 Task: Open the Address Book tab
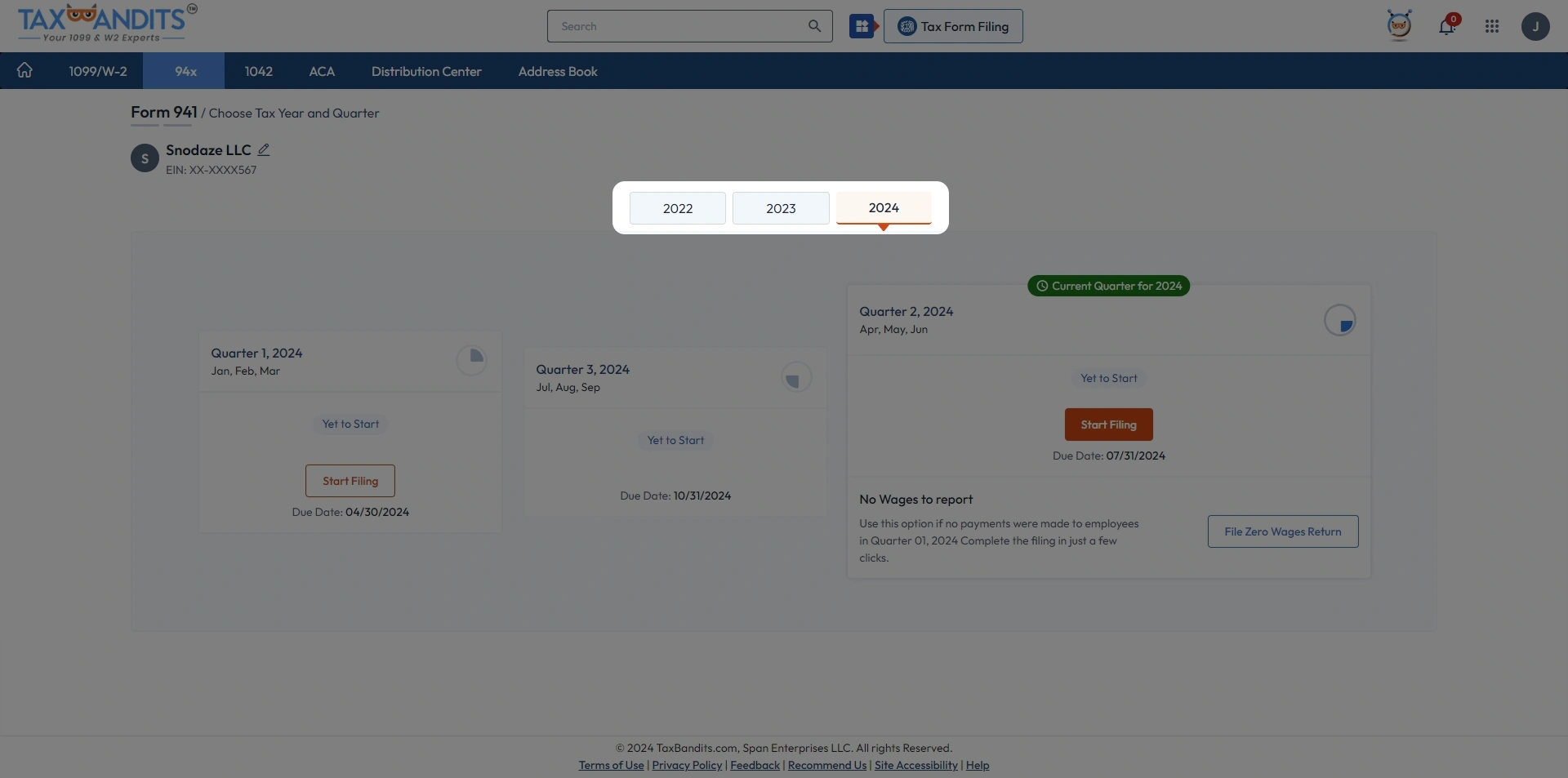click(558, 71)
